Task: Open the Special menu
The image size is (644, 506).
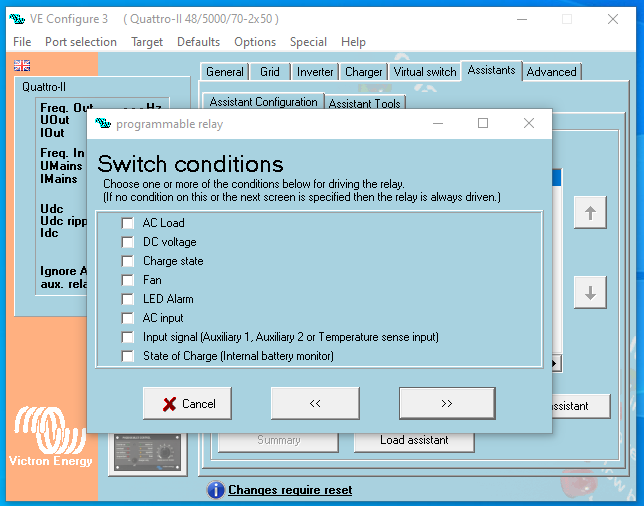Action: click(308, 42)
